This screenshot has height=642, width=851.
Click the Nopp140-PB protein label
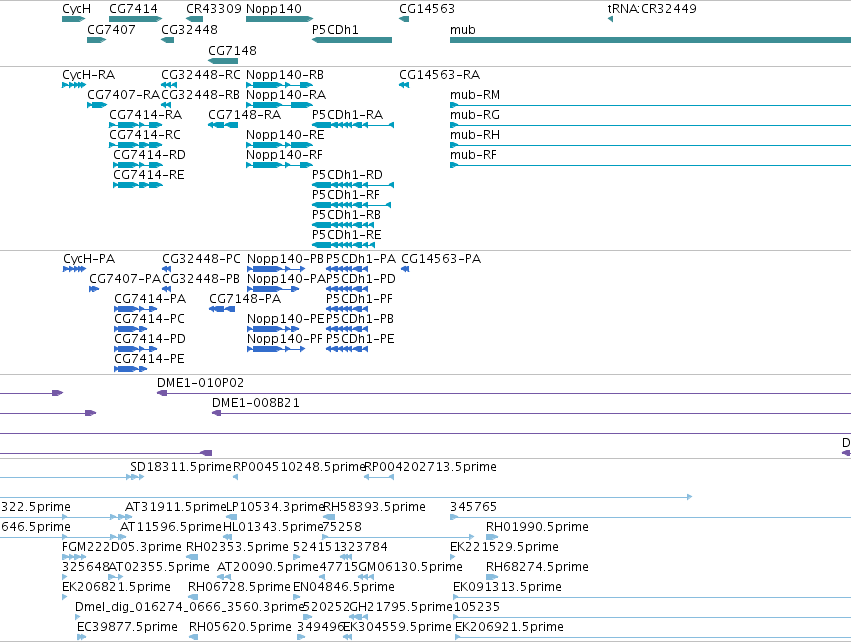[285, 259]
